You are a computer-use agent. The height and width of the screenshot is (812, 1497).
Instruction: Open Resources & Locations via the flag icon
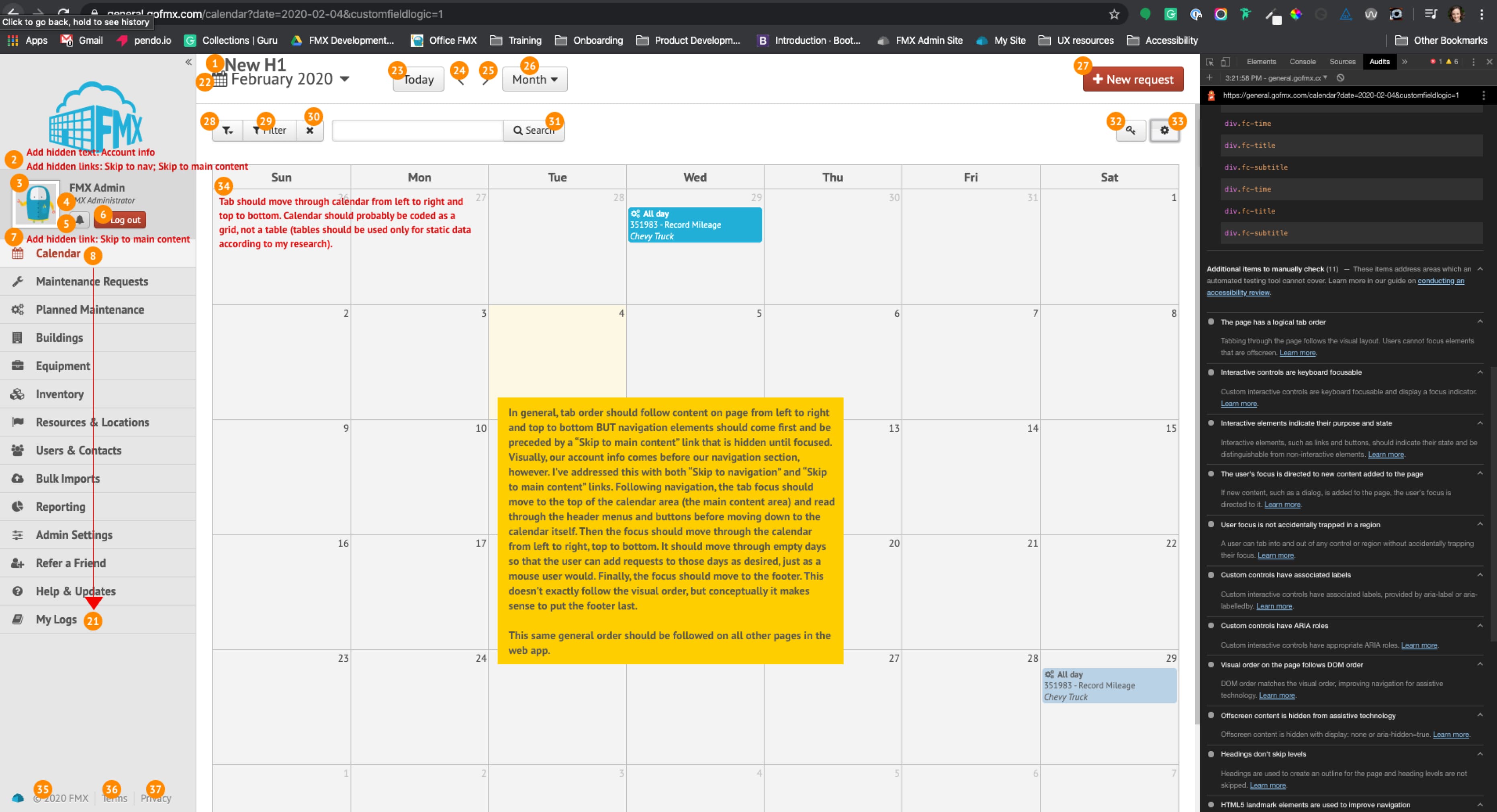[x=18, y=422]
